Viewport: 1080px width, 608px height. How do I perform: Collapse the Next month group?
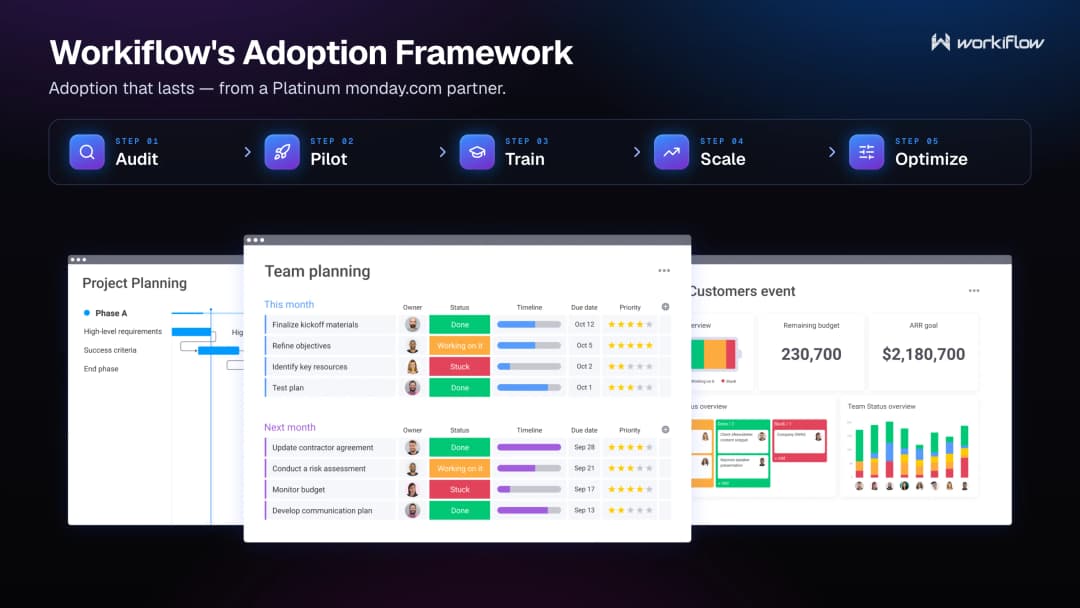click(289, 427)
